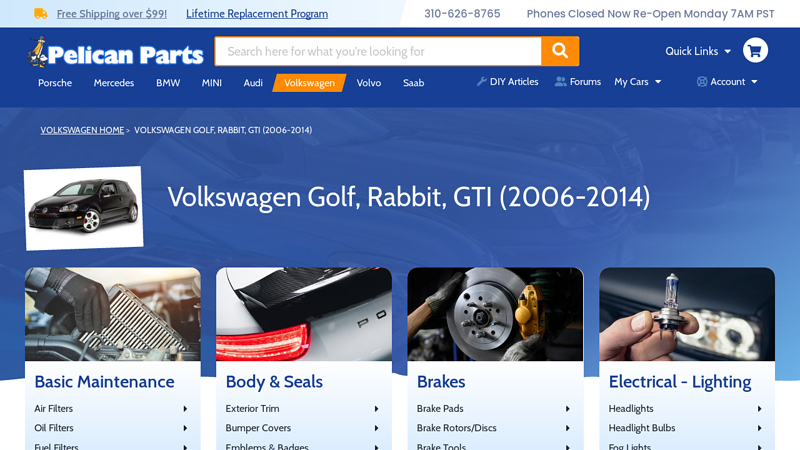The height and width of the screenshot is (450, 800).
Task: Click the Pelican Parts logo
Action: pos(115,52)
